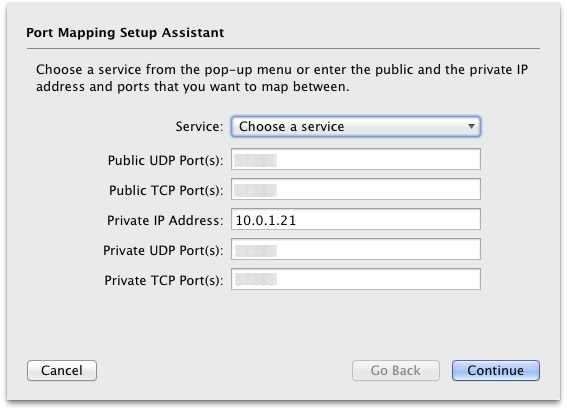
Task: Click Continue to proceed
Action: pyautogui.click(x=495, y=370)
